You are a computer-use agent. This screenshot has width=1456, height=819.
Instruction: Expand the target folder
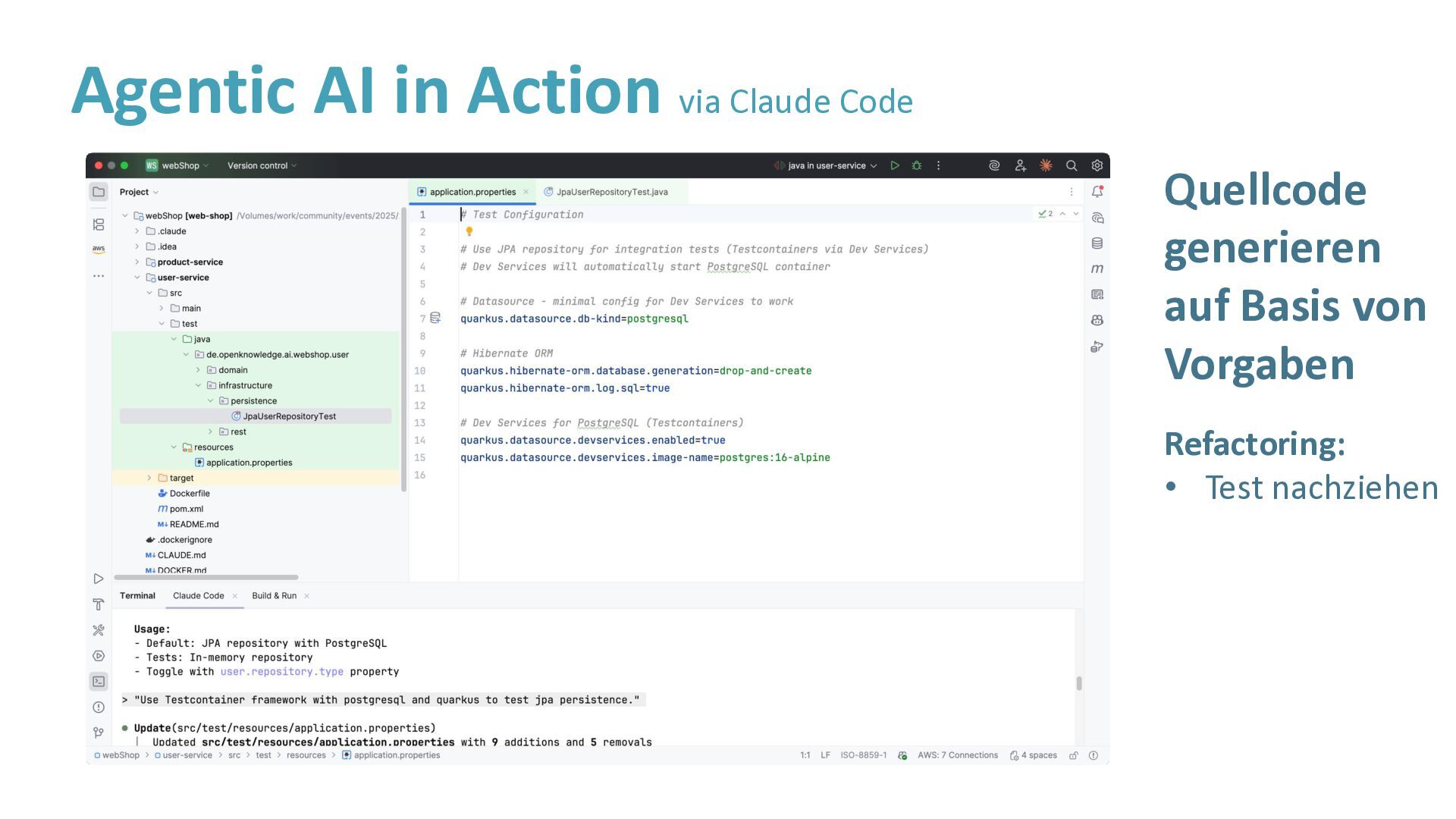tap(149, 478)
